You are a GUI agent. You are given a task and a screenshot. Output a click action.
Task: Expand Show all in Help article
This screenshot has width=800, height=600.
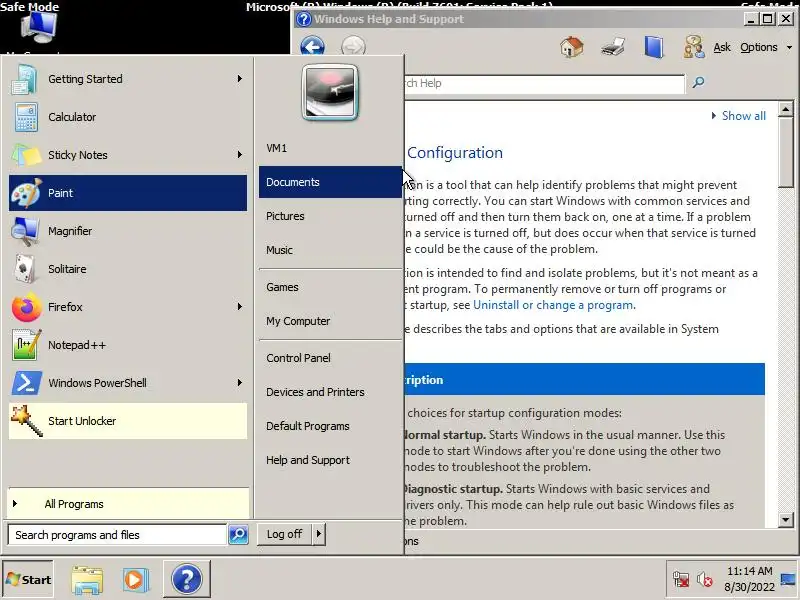[x=738, y=116]
